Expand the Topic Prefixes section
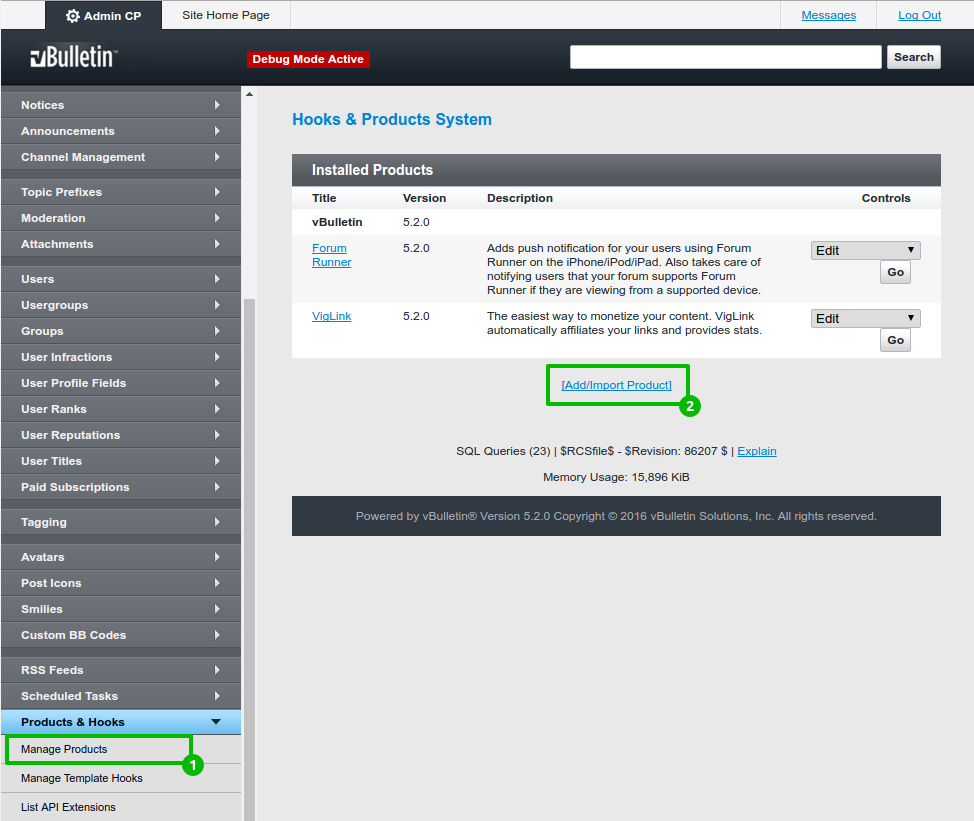 (x=121, y=192)
